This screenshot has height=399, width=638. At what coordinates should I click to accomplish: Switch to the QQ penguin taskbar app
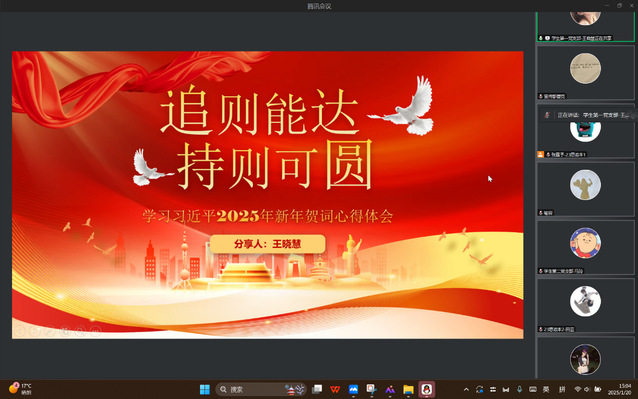click(x=426, y=389)
